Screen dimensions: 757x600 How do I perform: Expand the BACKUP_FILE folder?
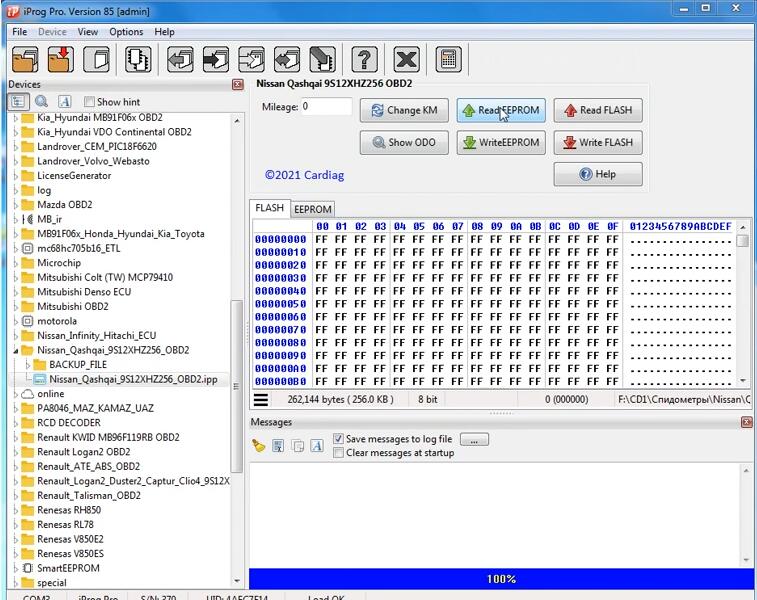pos(28,365)
